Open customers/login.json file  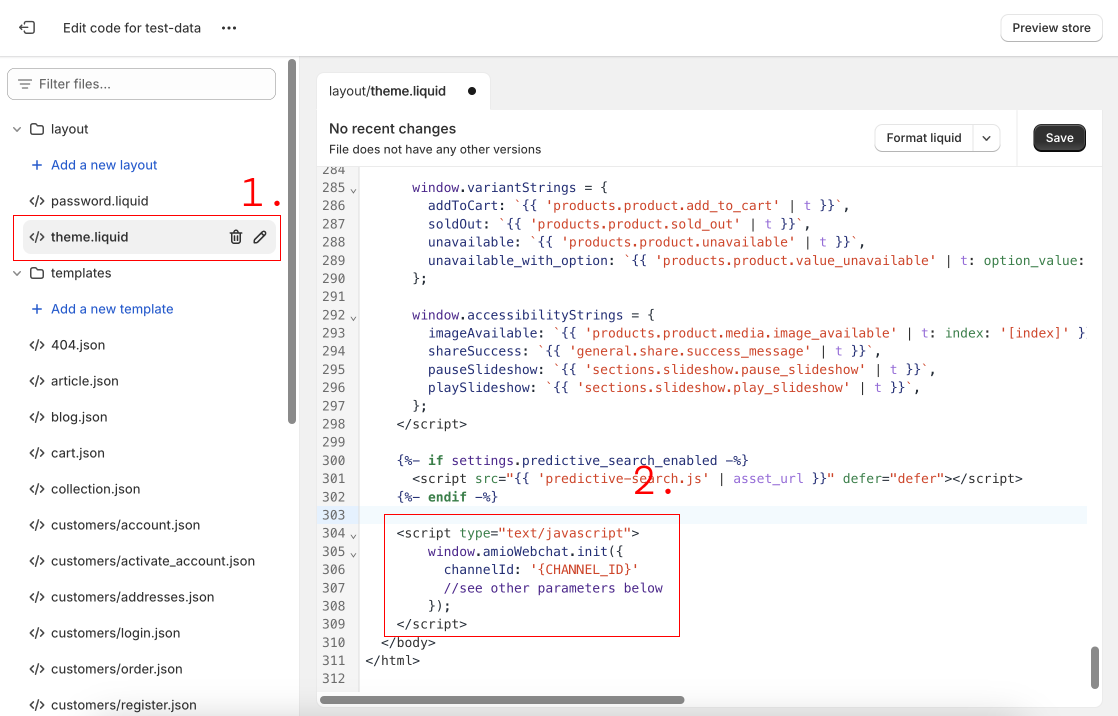click(x=116, y=633)
